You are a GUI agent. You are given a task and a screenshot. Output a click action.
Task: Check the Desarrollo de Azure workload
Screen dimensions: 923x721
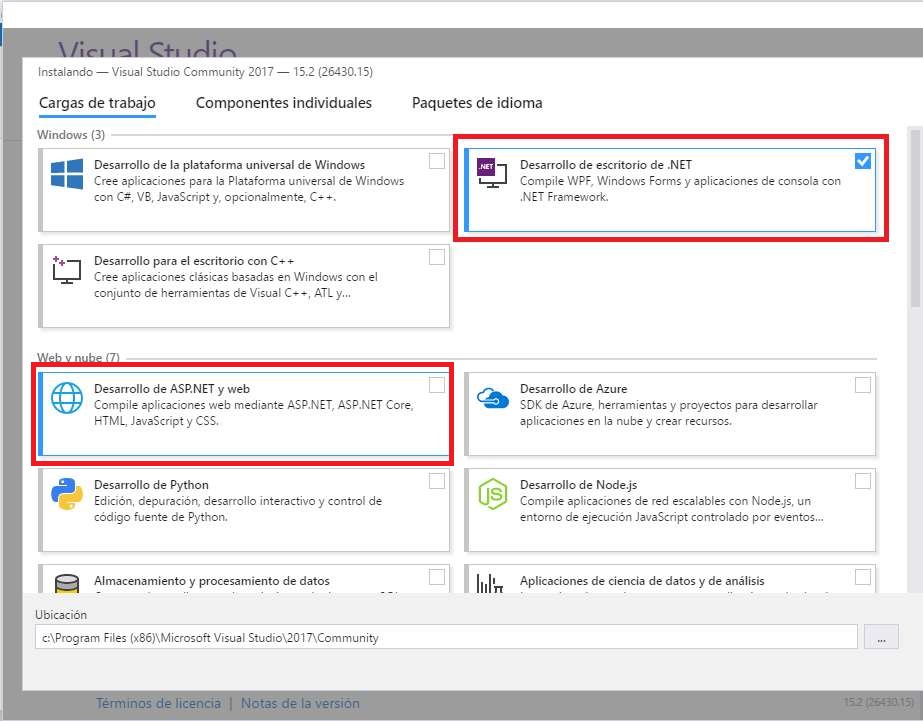(x=863, y=384)
